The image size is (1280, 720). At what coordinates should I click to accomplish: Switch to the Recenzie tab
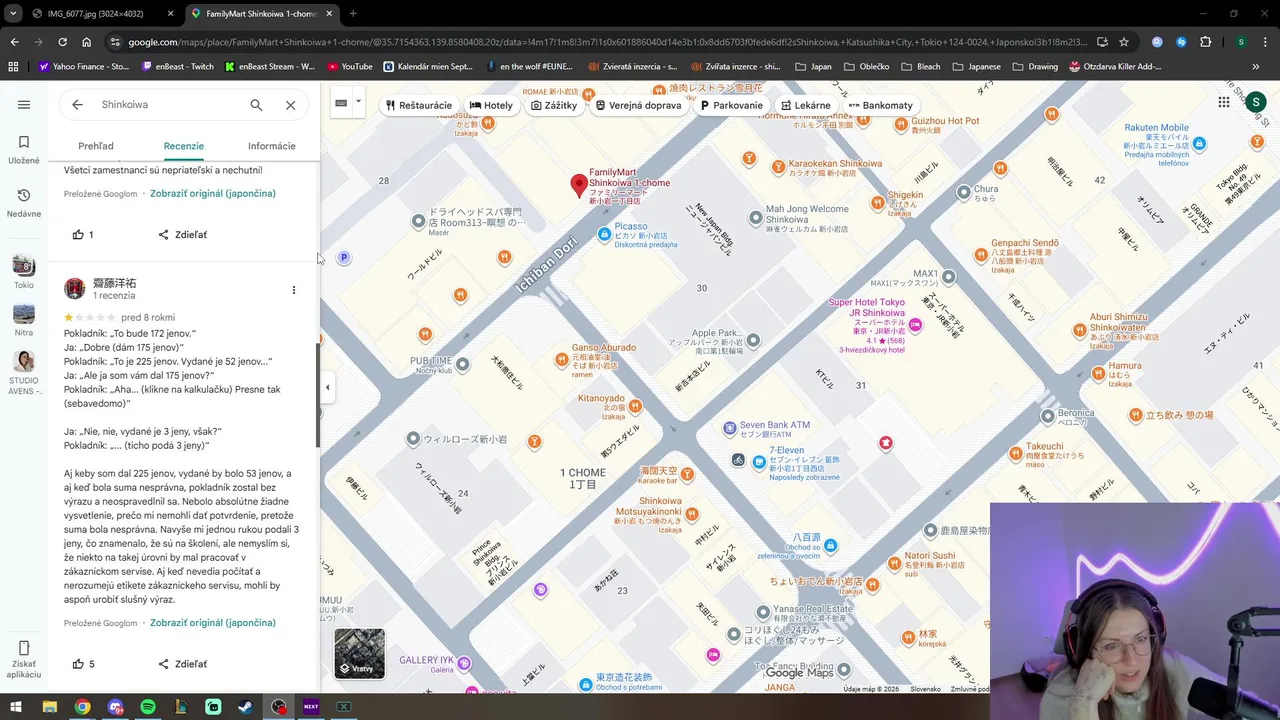click(184, 146)
